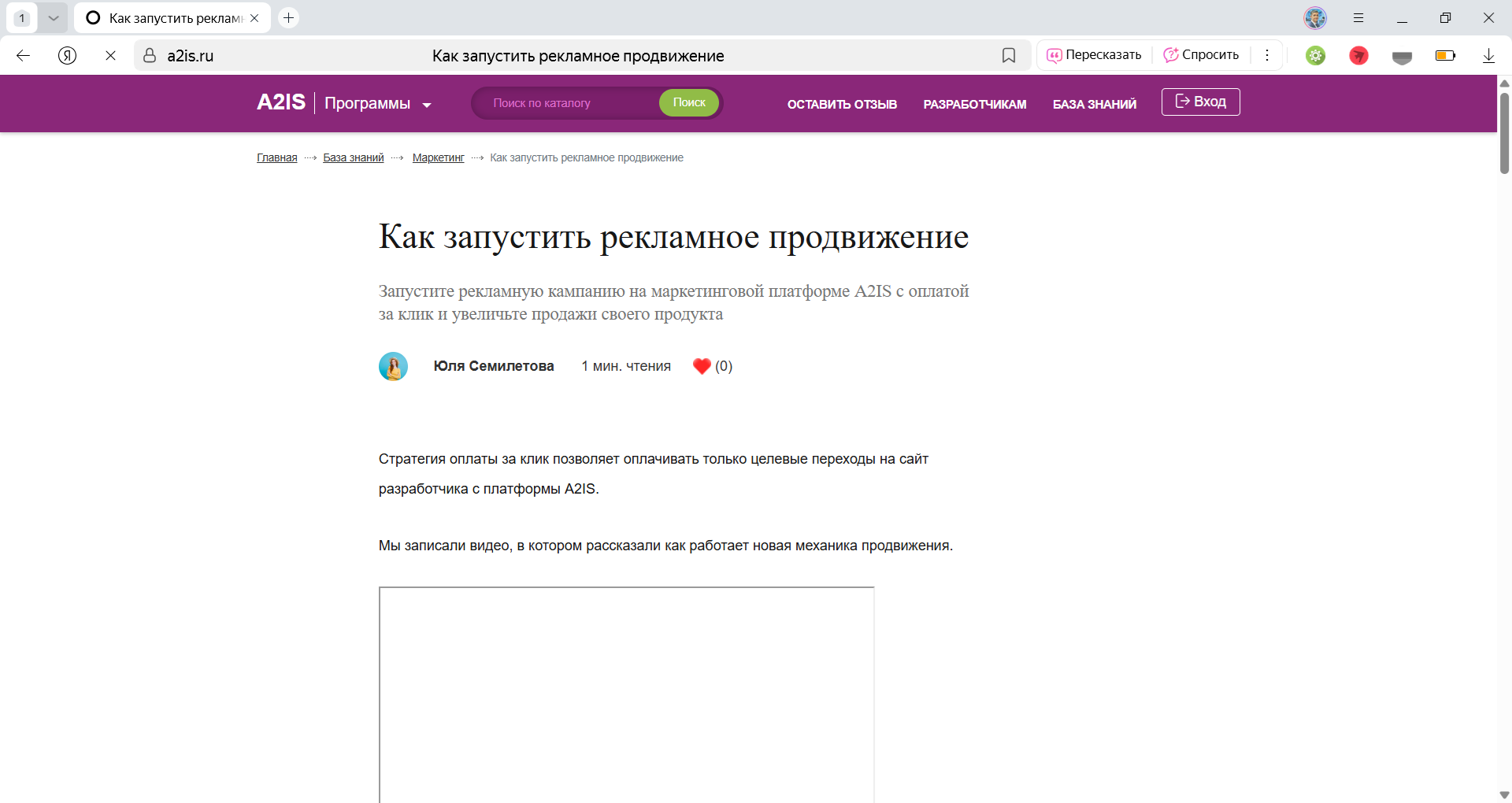Open the downloads arrow icon

click(1488, 55)
